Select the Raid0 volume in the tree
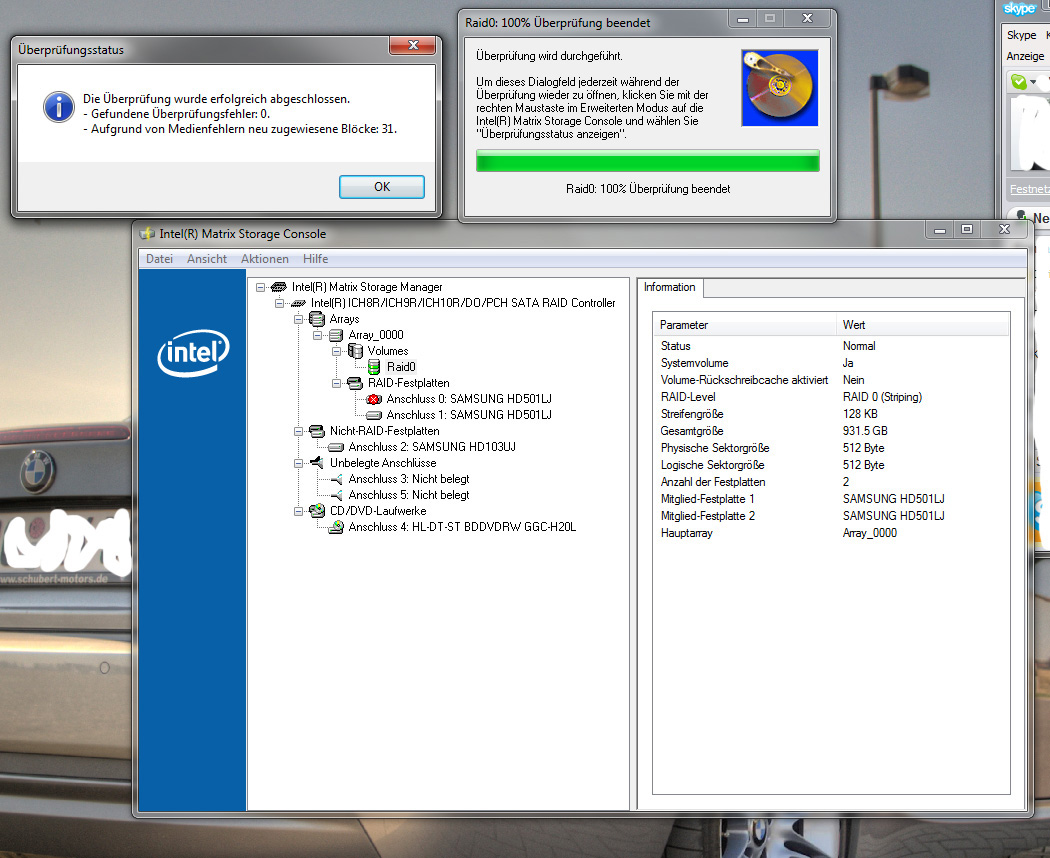 tap(401, 367)
